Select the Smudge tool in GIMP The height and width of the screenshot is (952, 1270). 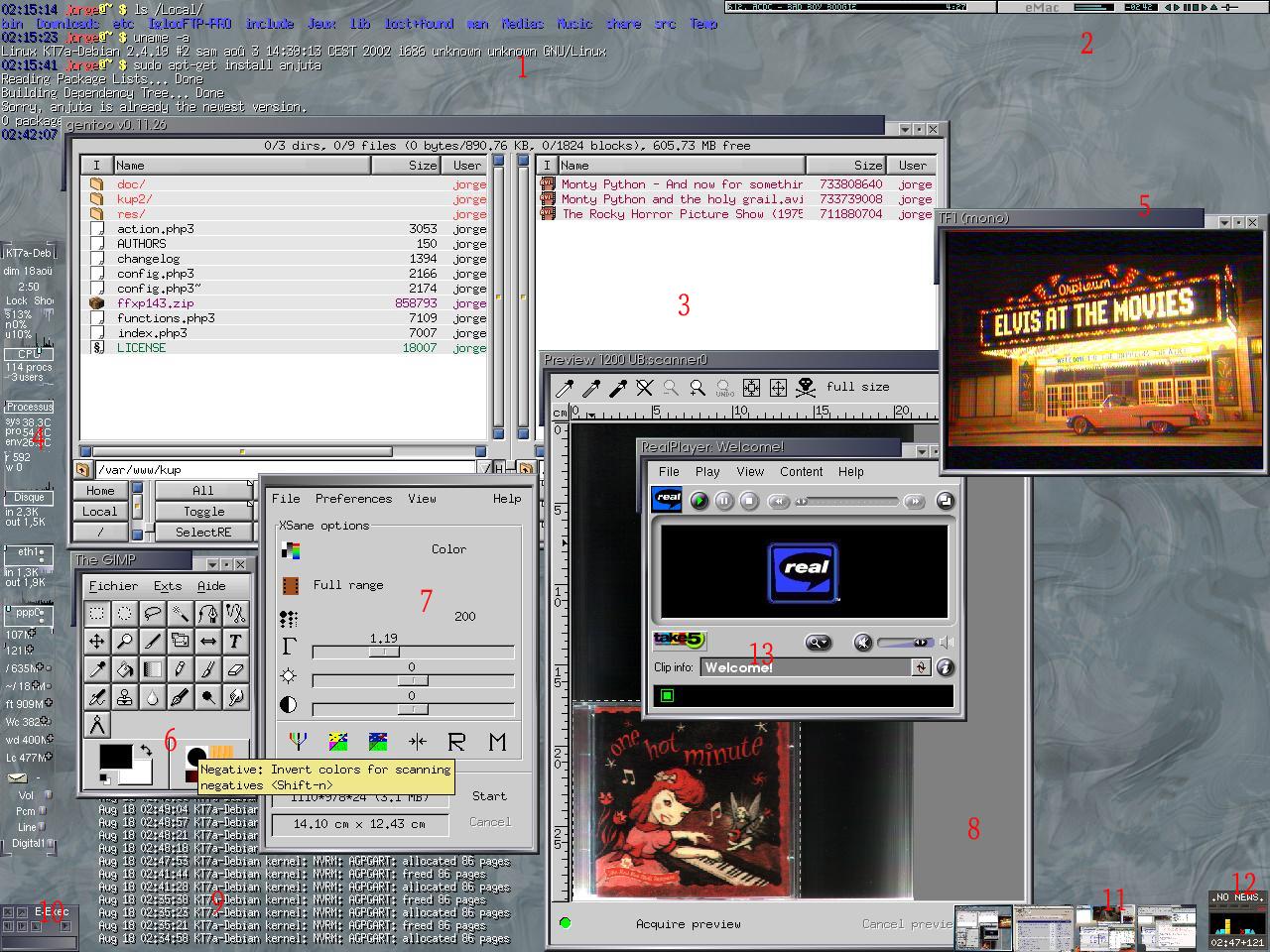coord(235,697)
